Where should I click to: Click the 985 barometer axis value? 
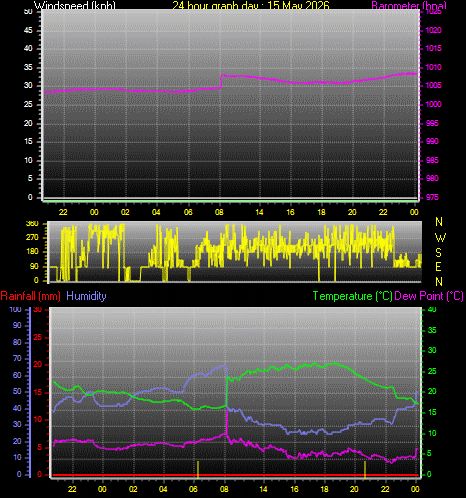point(432,160)
